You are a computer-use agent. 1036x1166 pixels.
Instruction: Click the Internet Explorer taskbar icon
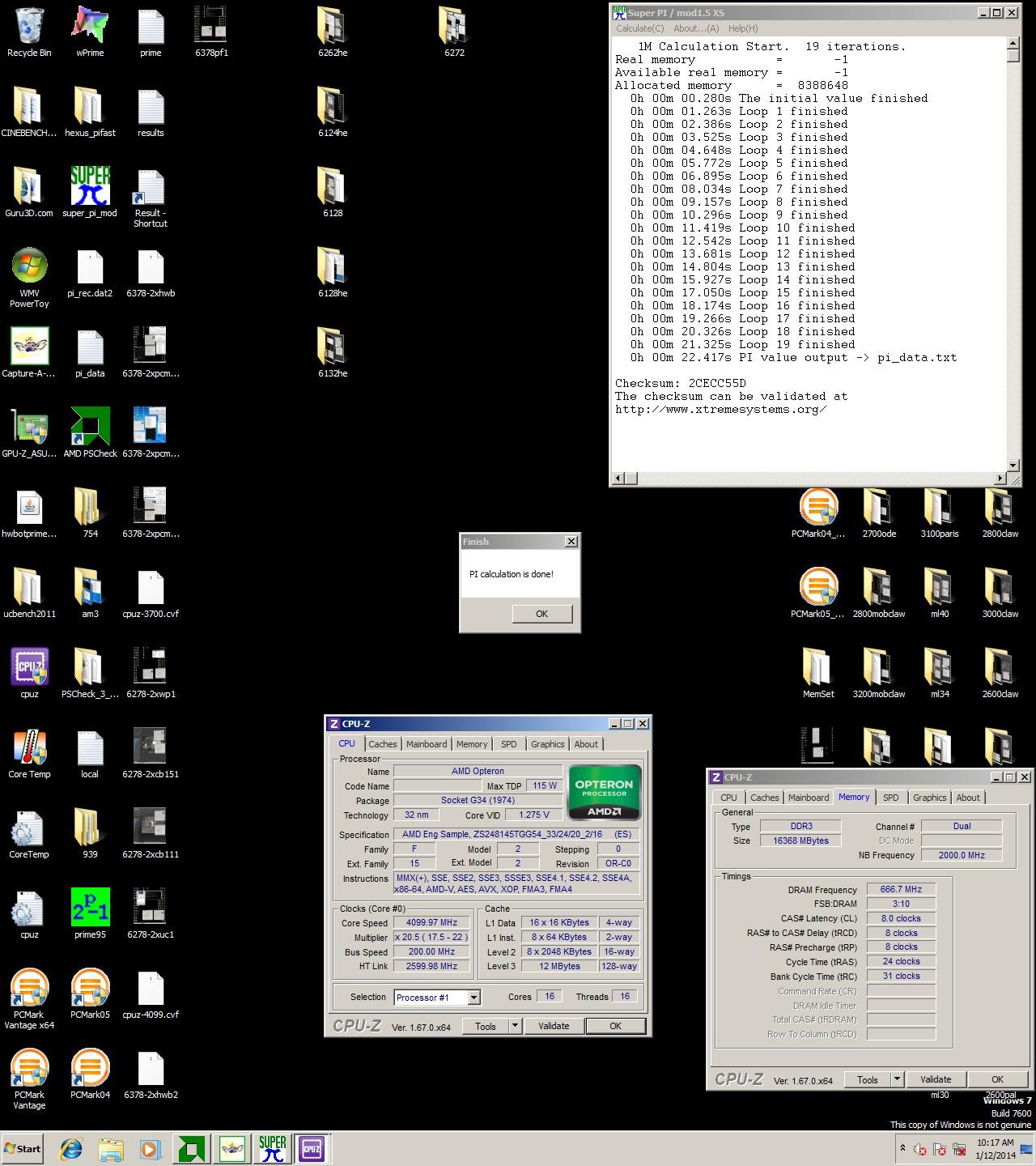[71, 1149]
